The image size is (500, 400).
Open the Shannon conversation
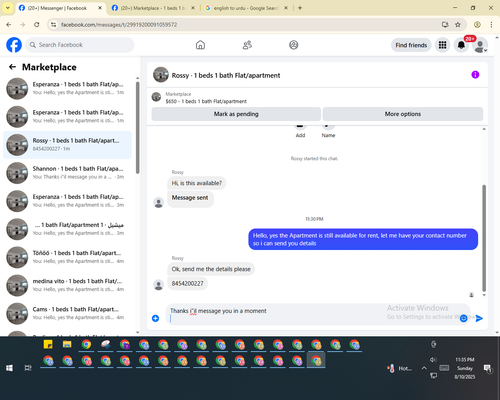(x=67, y=173)
